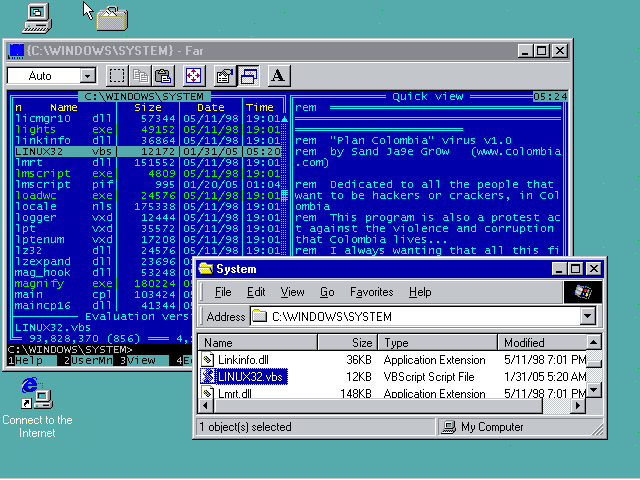Select maincp16 dll row in Far panel
Image resolution: width=640 pixels, height=480 pixels.
(103, 306)
